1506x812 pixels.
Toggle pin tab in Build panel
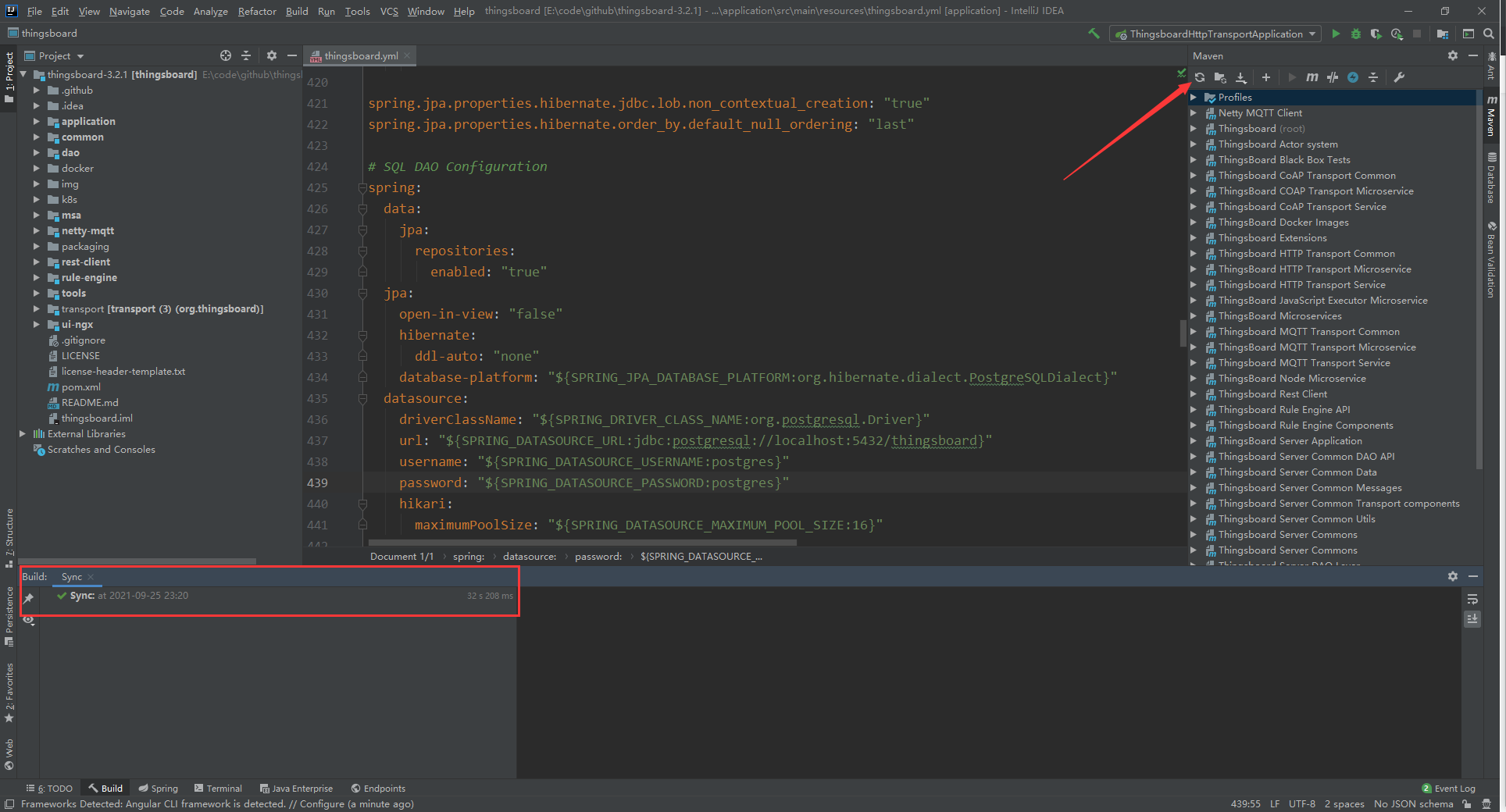point(29,599)
